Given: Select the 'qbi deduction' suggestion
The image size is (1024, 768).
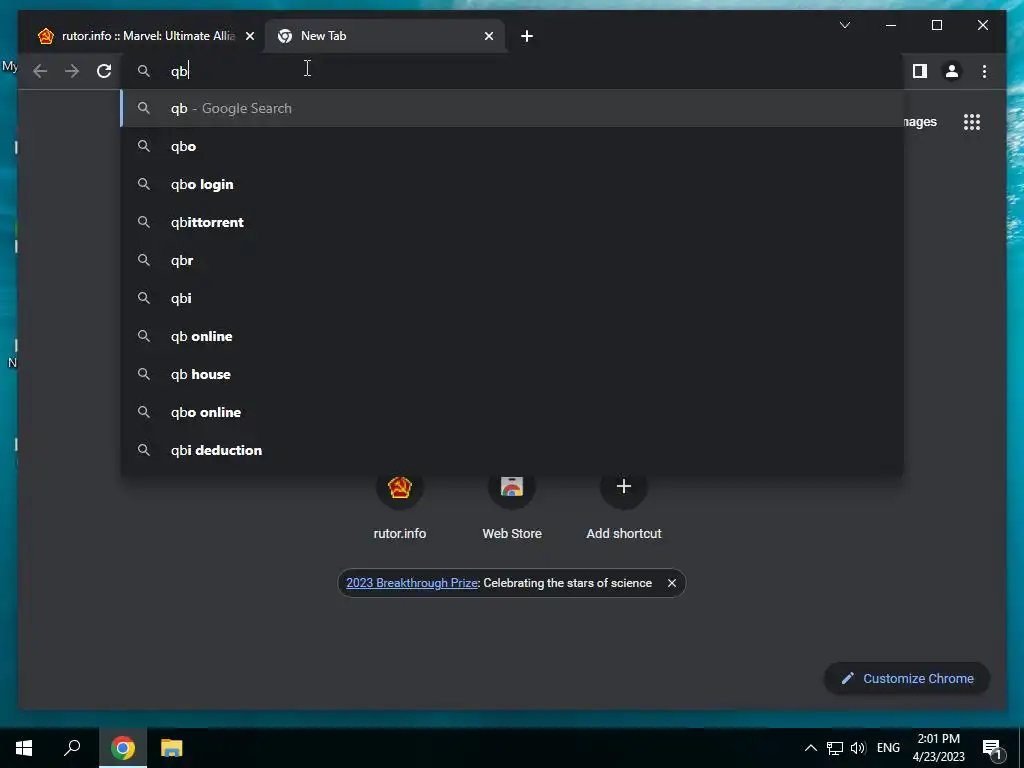Looking at the screenshot, I should click(x=512, y=450).
